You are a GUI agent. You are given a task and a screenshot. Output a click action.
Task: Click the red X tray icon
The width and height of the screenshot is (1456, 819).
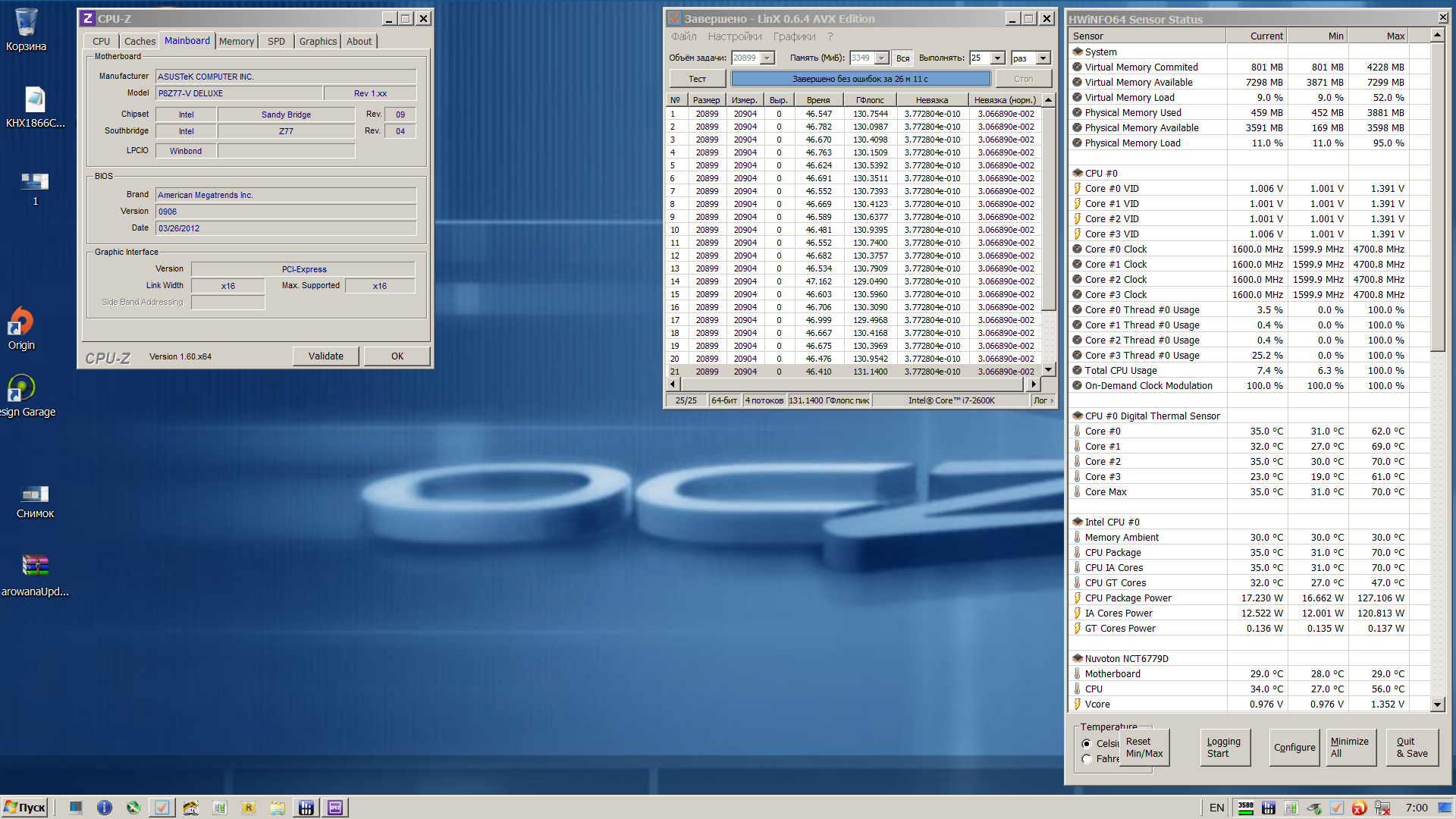[x=1359, y=808]
